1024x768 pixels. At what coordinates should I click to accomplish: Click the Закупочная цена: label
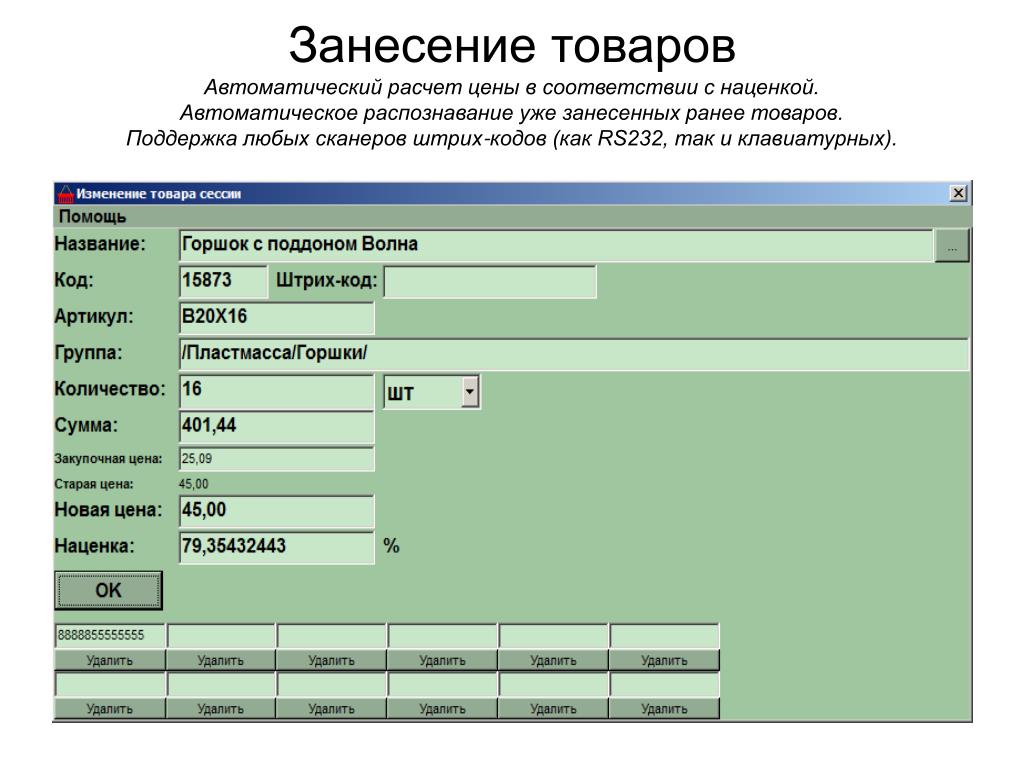(108, 458)
